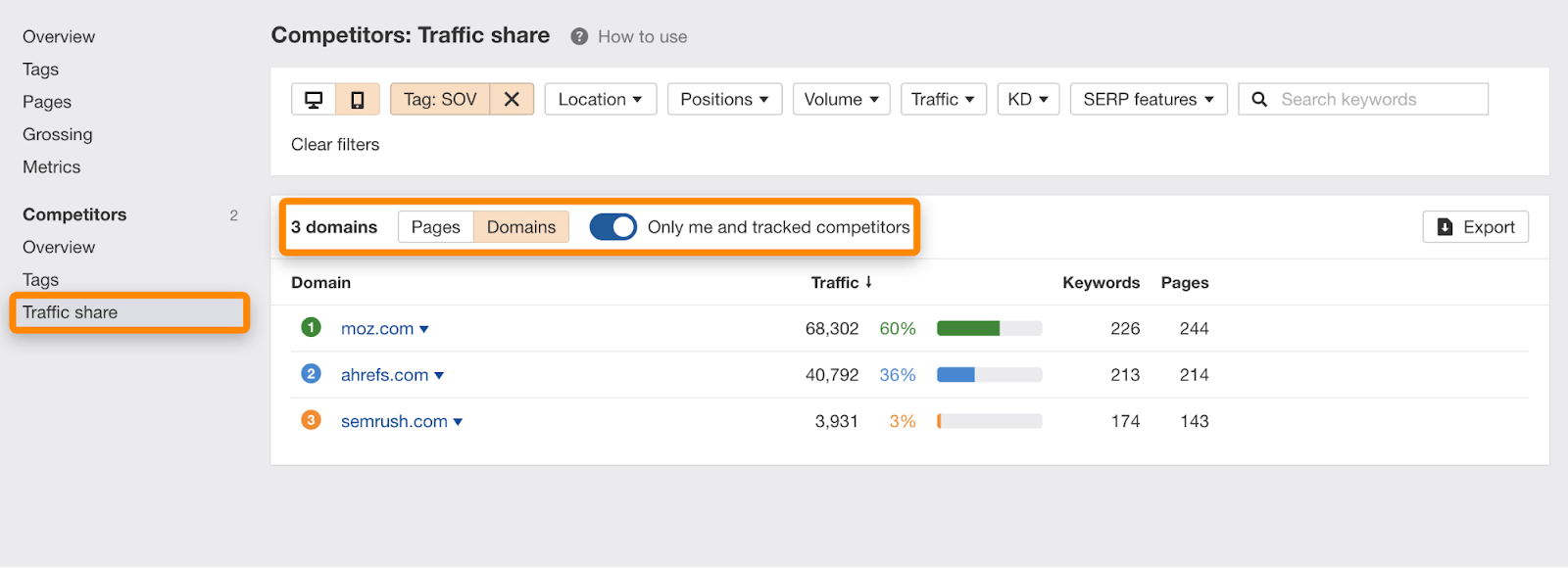Click moz.com keywords count 226
Viewport: 1568px width, 568px height.
tap(1125, 328)
